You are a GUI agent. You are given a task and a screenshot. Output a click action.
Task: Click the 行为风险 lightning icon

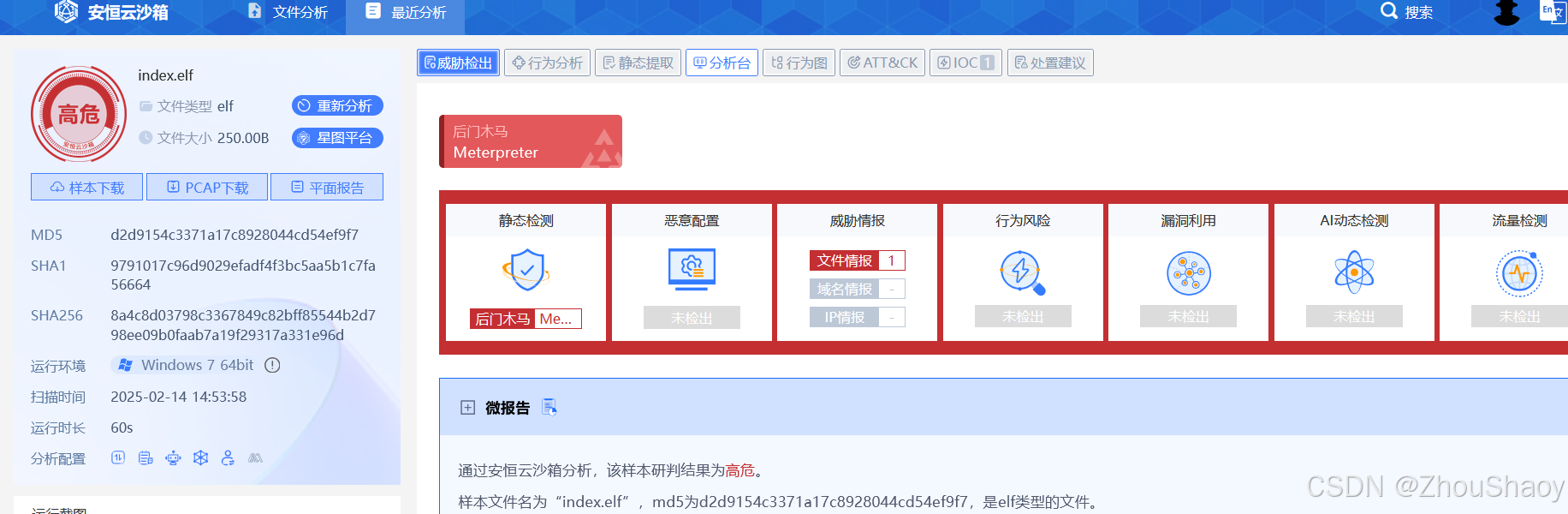1023,272
